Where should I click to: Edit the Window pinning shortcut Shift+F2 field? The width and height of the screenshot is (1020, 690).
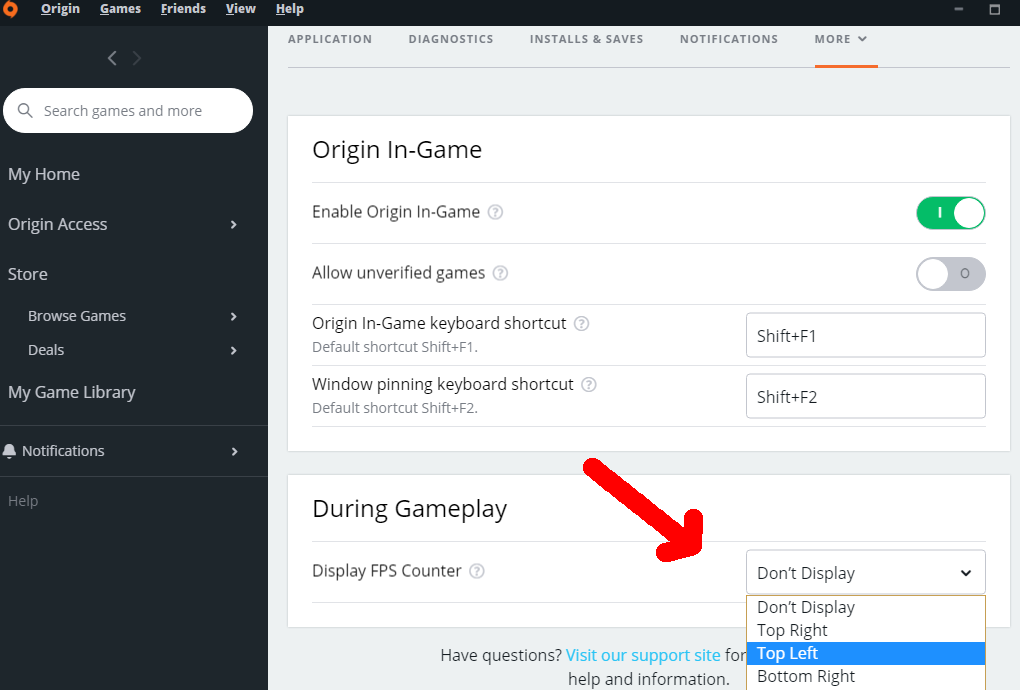(x=865, y=397)
